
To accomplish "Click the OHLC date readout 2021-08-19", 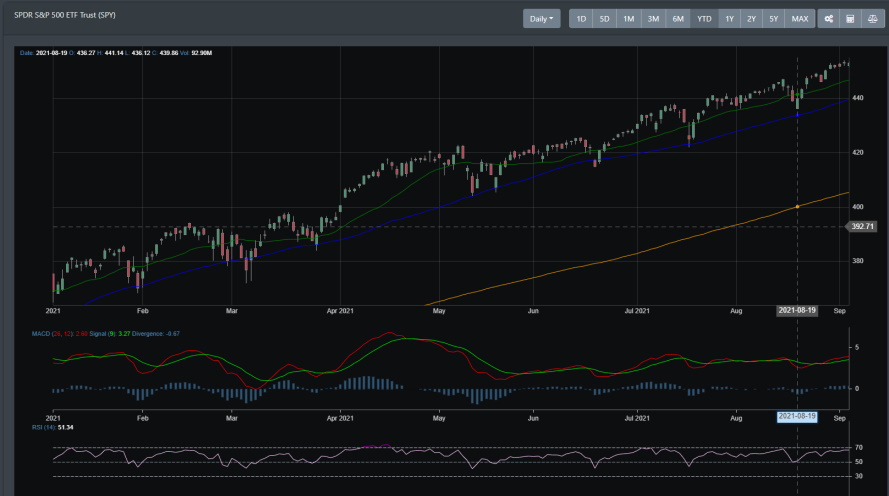I will coord(52,53).
